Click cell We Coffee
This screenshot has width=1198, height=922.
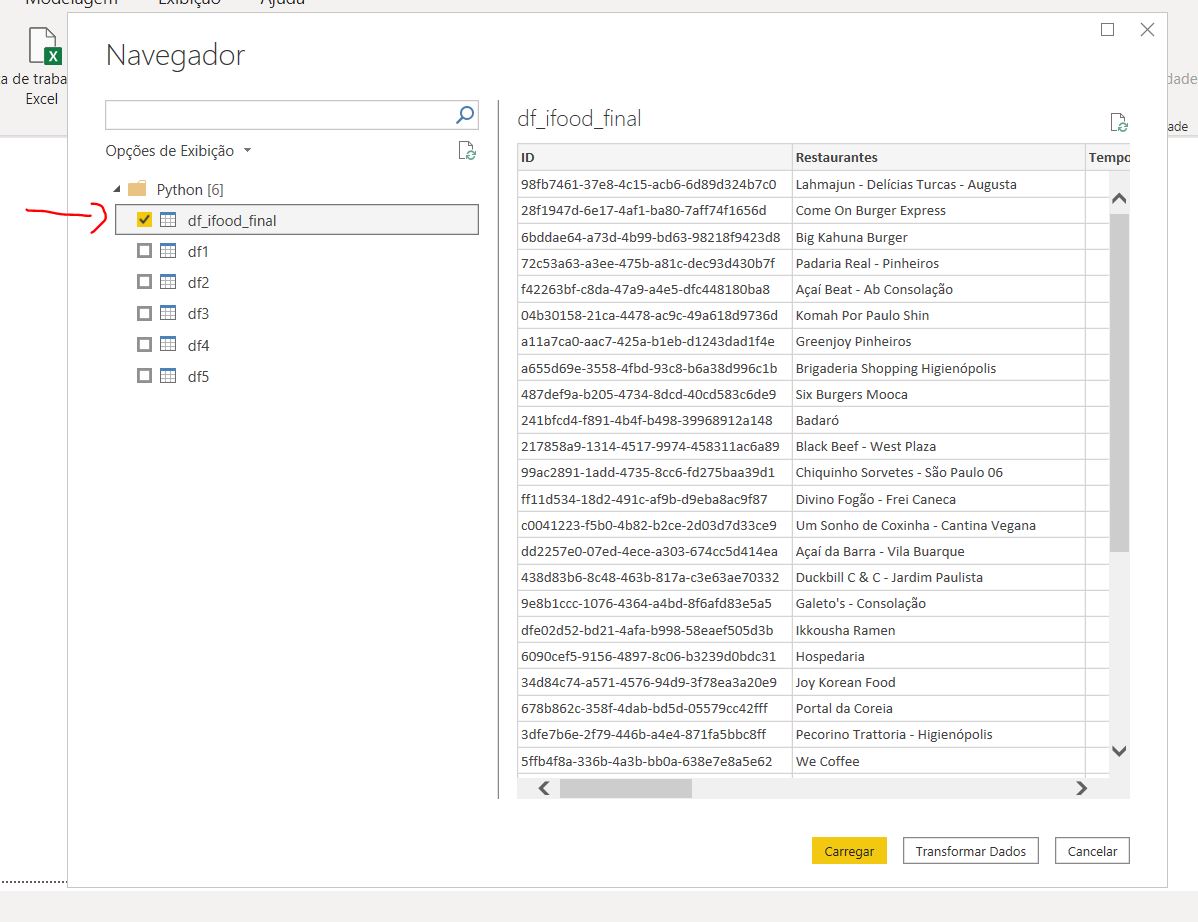938,761
